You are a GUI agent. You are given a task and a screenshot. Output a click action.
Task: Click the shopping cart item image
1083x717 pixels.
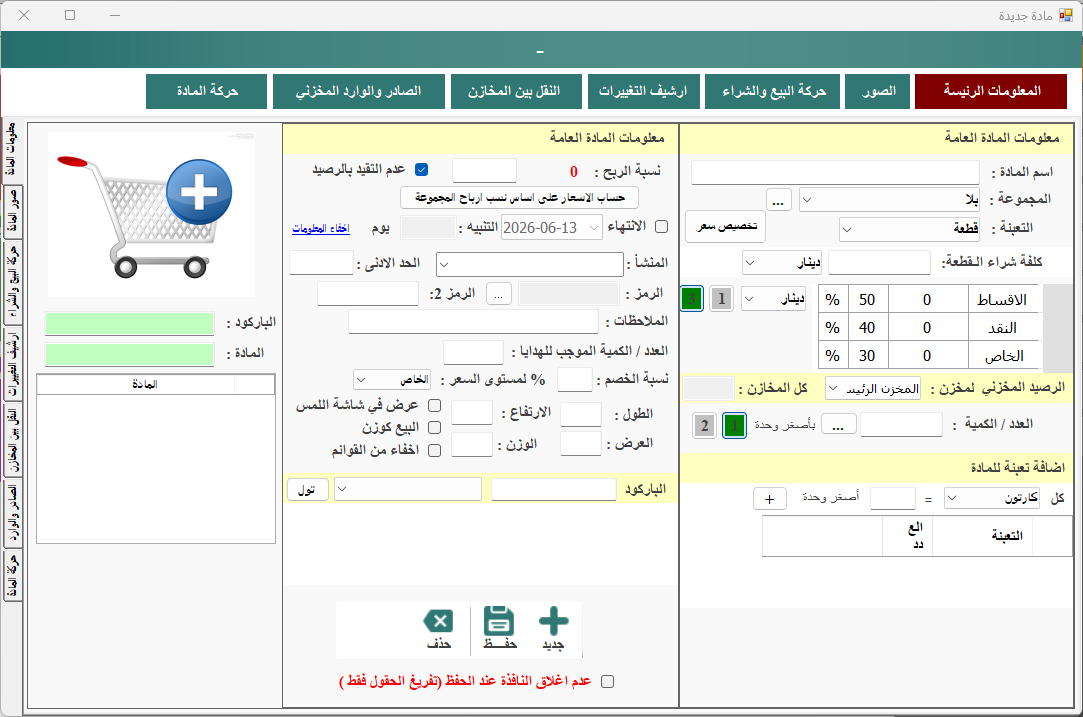coord(151,215)
